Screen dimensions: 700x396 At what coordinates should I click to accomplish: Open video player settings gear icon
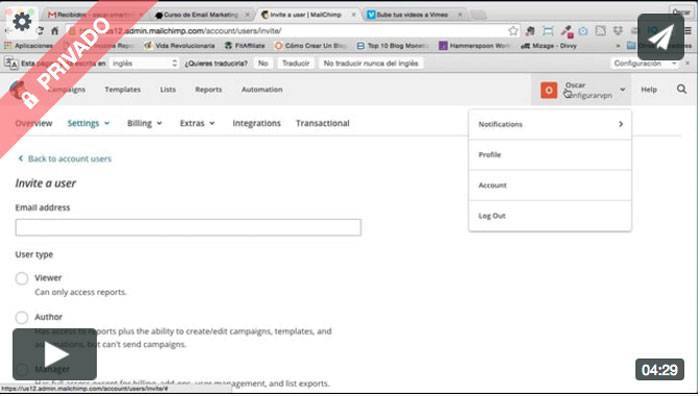(21, 21)
